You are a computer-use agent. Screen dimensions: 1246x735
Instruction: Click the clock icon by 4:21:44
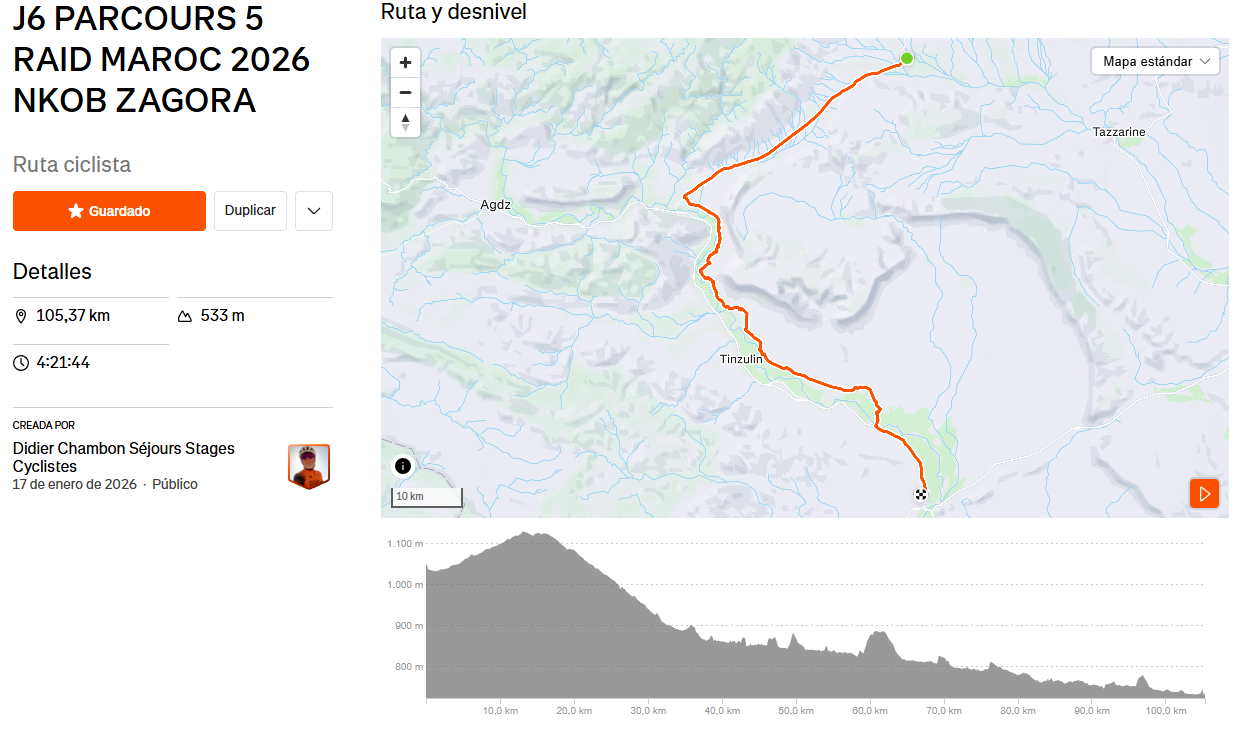click(x=22, y=363)
